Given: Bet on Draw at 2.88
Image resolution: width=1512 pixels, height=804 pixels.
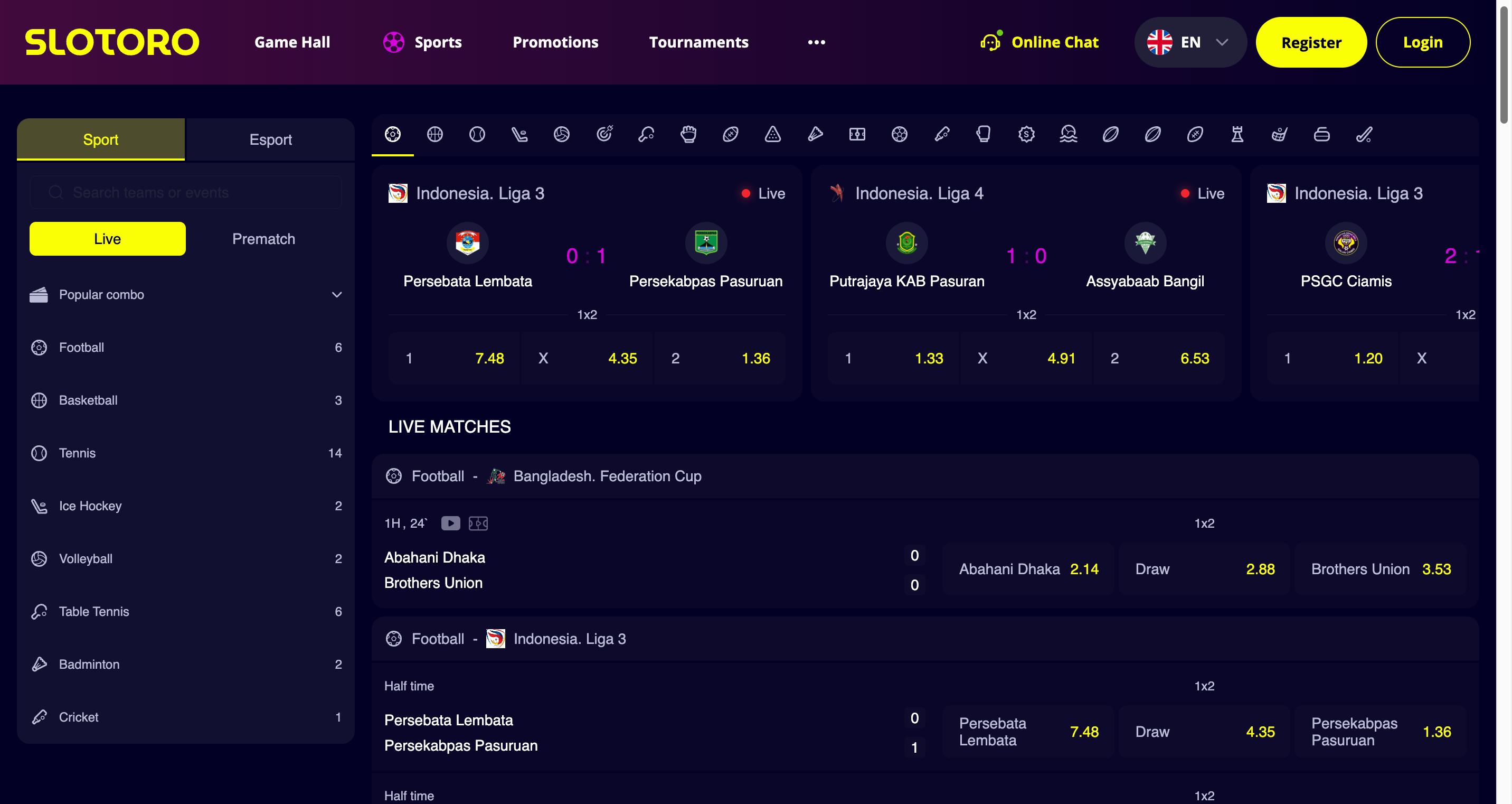Looking at the screenshot, I should pos(1204,568).
